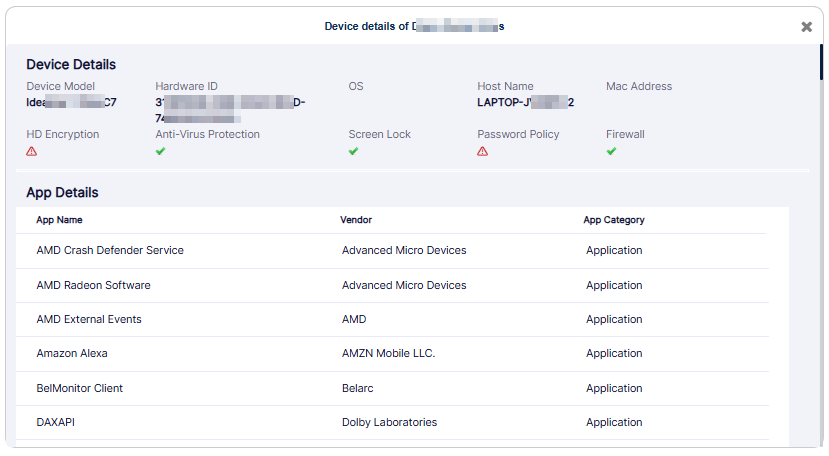Screen dimensions: 829x456
Task: Click the Hardware ID label
Action: (x=186, y=86)
